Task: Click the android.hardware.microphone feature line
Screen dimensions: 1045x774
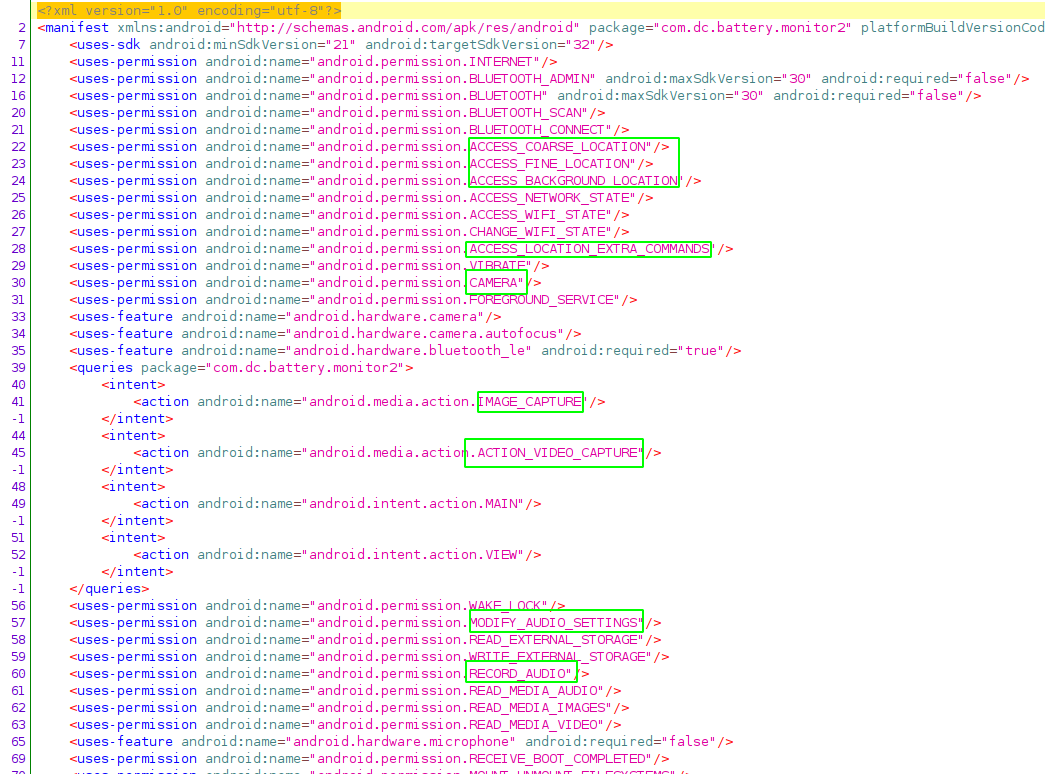Action: [401, 742]
